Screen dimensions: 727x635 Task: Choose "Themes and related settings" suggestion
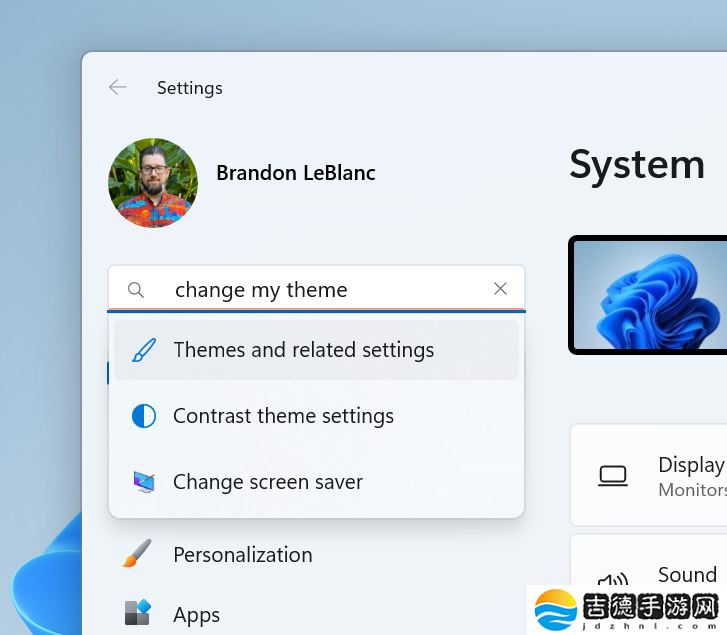click(x=316, y=350)
